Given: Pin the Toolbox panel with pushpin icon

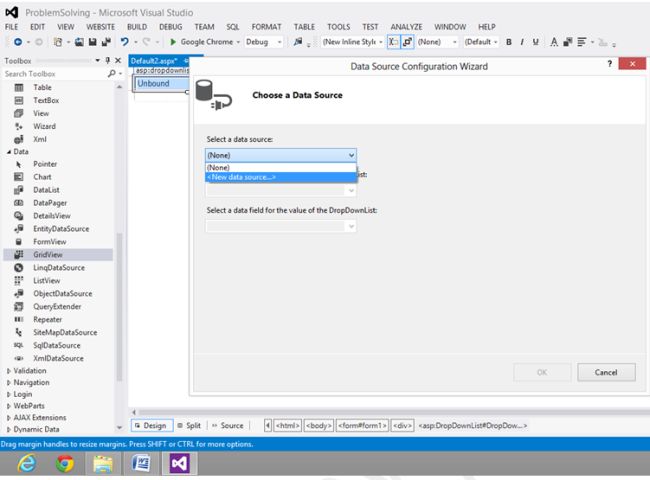Looking at the screenshot, I should pos(108,61).
